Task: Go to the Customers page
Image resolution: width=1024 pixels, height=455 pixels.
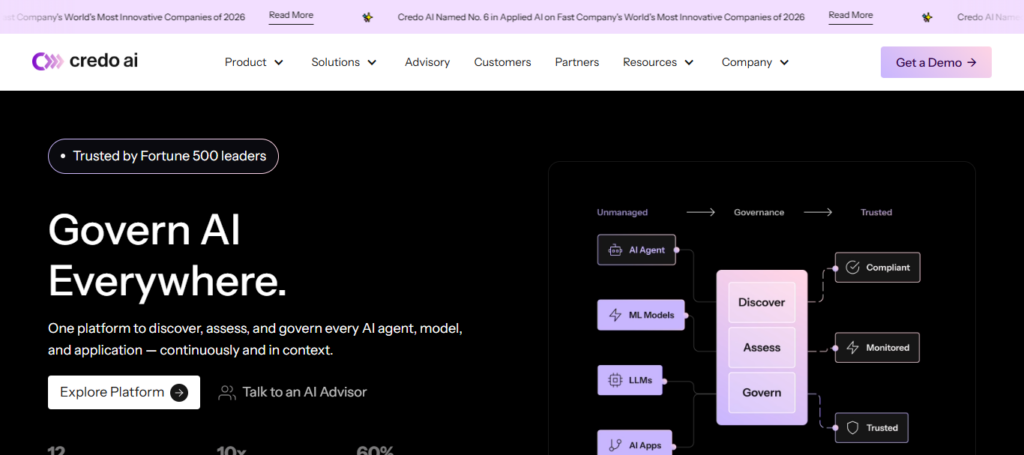Action: pos(502,62)
